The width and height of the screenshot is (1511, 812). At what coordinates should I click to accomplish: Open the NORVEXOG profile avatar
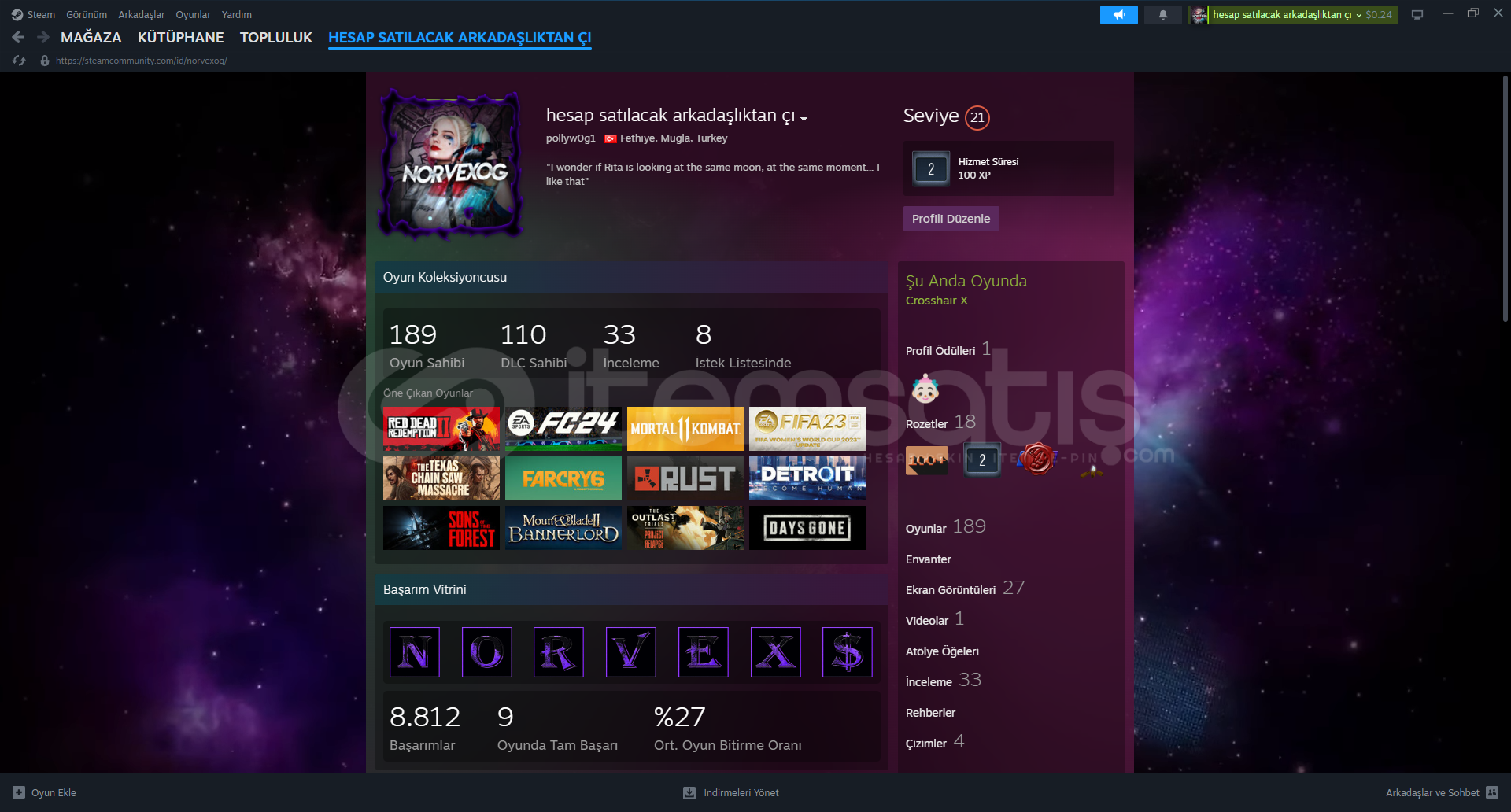tap(452, 165)
